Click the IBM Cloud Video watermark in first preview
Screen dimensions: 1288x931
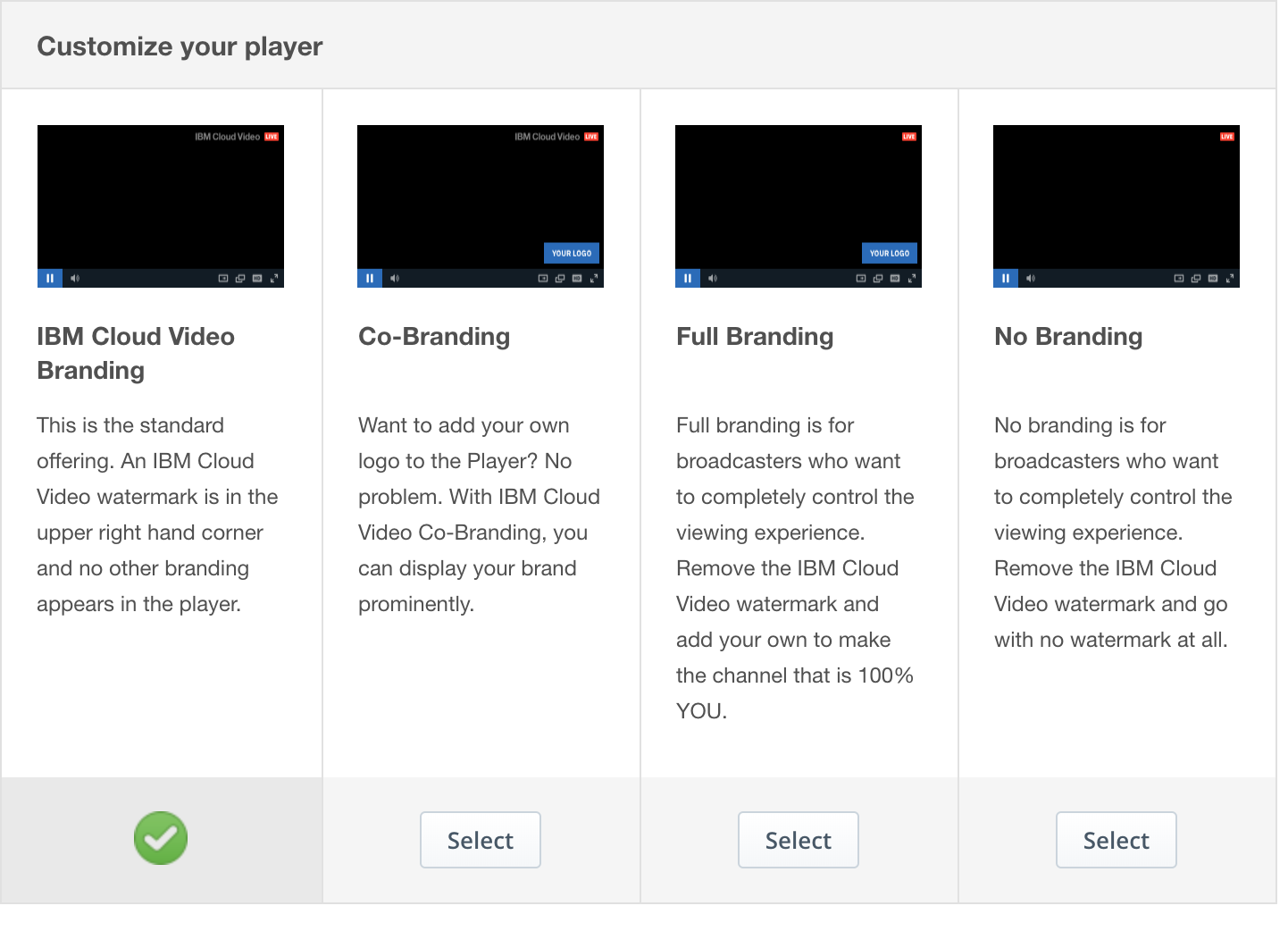click(x=228, y=137)
